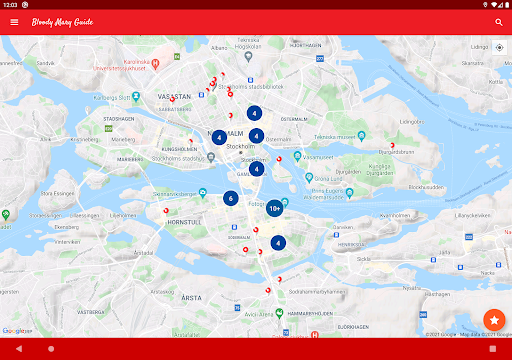
Task: Select the red pin near Vasamuseet
Action: [279, 159]
